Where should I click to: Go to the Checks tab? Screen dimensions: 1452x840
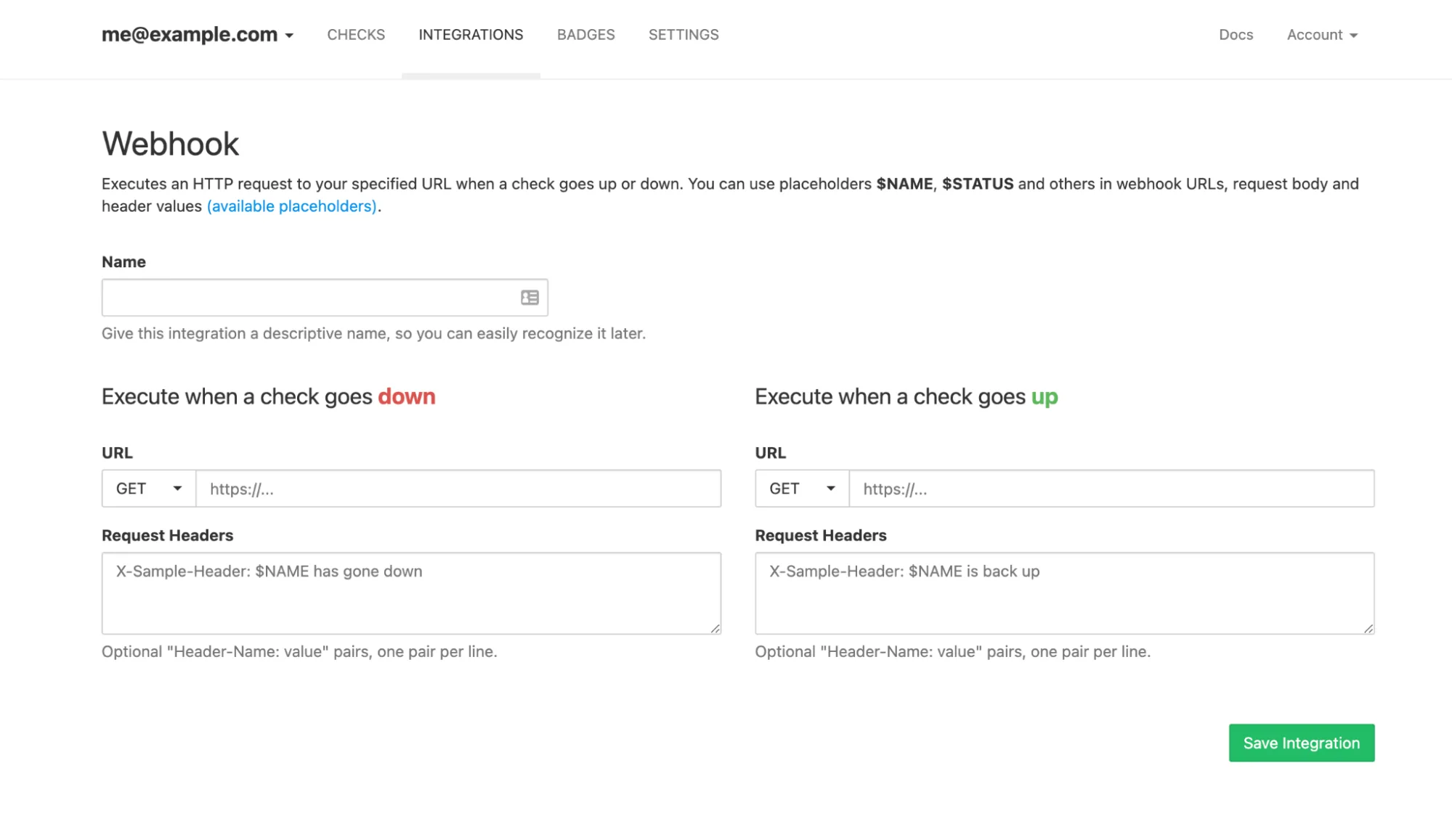coord(356,35)
